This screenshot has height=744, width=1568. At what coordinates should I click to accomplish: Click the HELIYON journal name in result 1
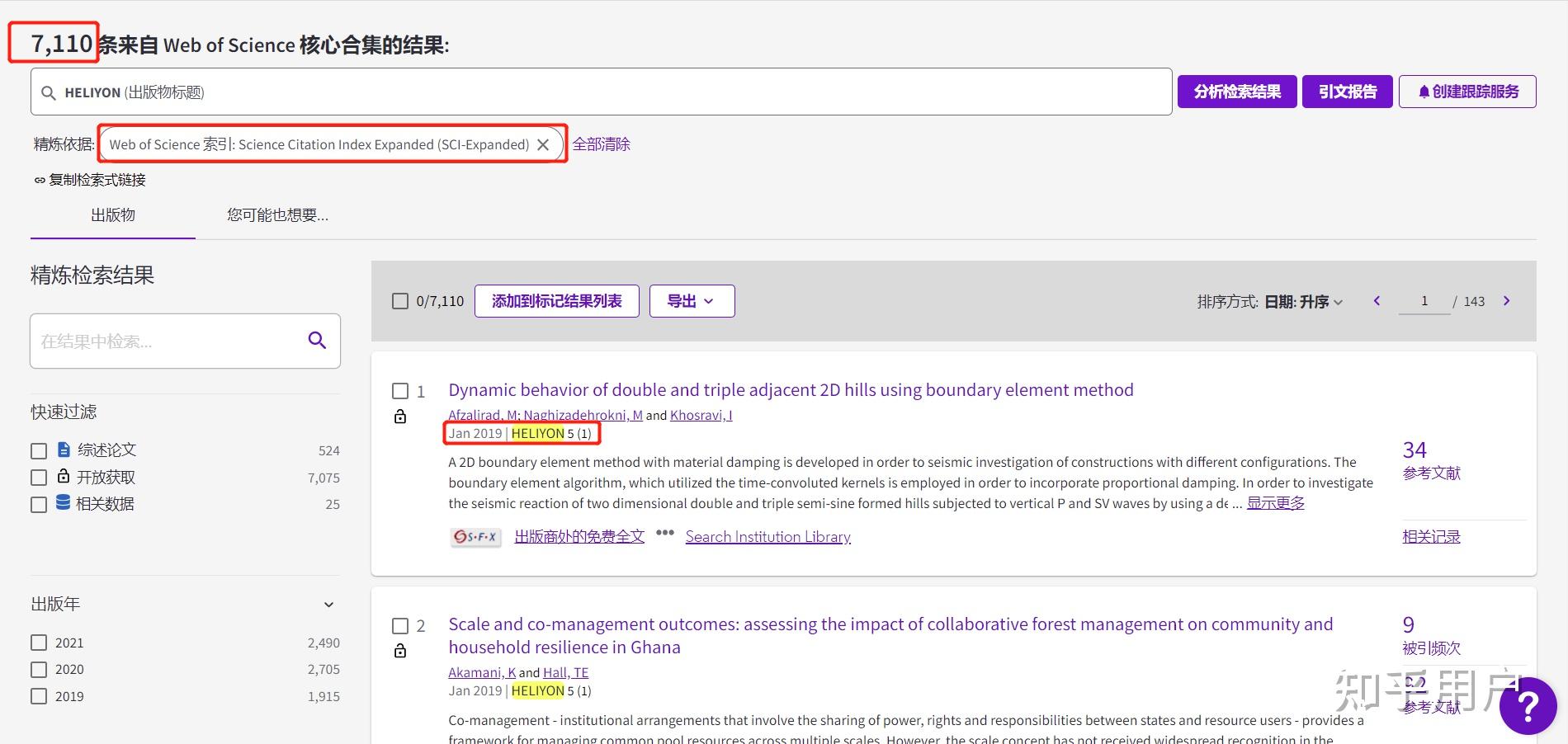point(537,433)
